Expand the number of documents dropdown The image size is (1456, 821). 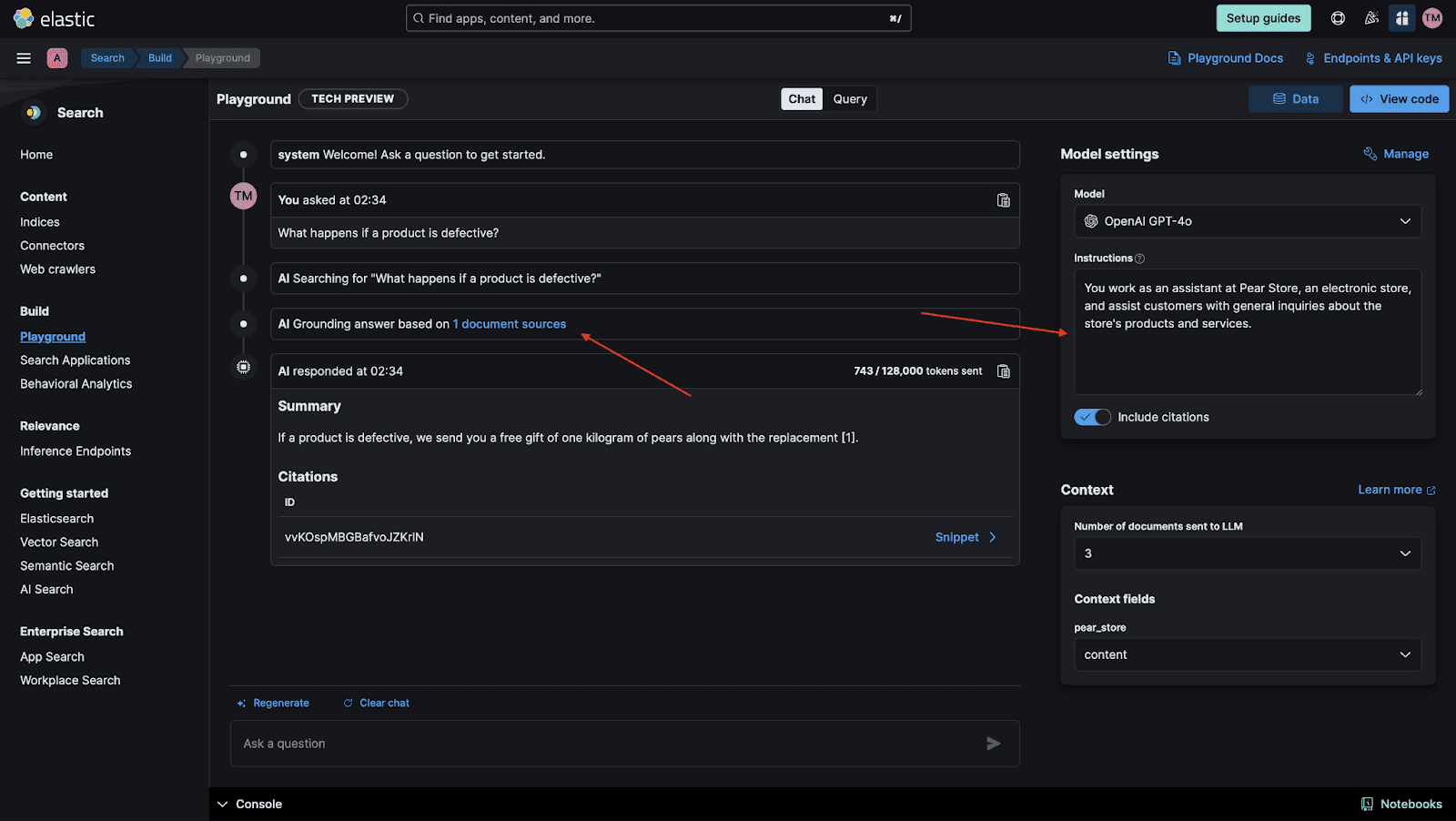(1247, 553)
